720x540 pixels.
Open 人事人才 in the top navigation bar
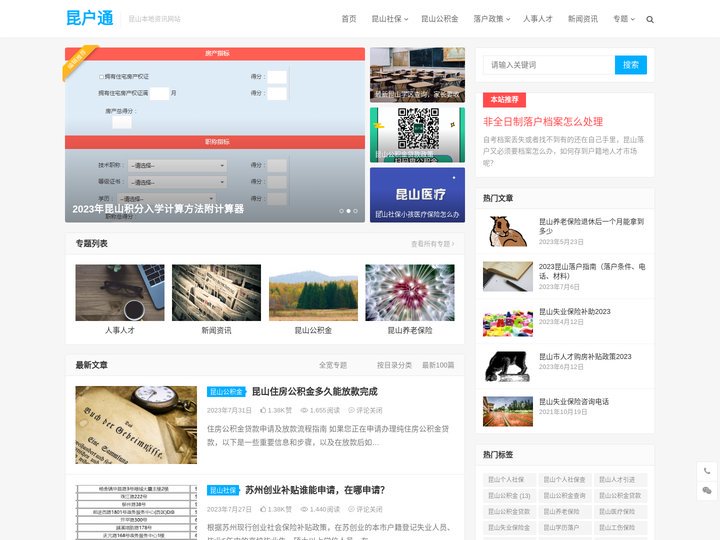537,19
